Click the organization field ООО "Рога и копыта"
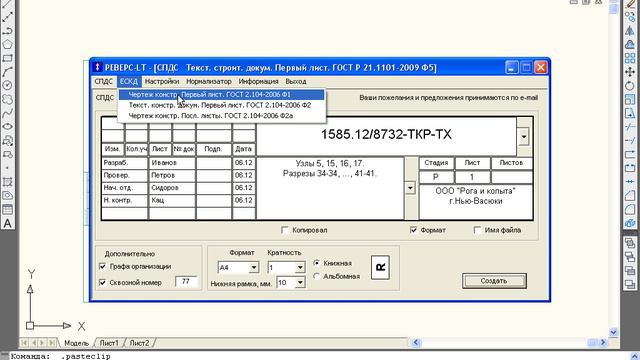 coord(476,202)
